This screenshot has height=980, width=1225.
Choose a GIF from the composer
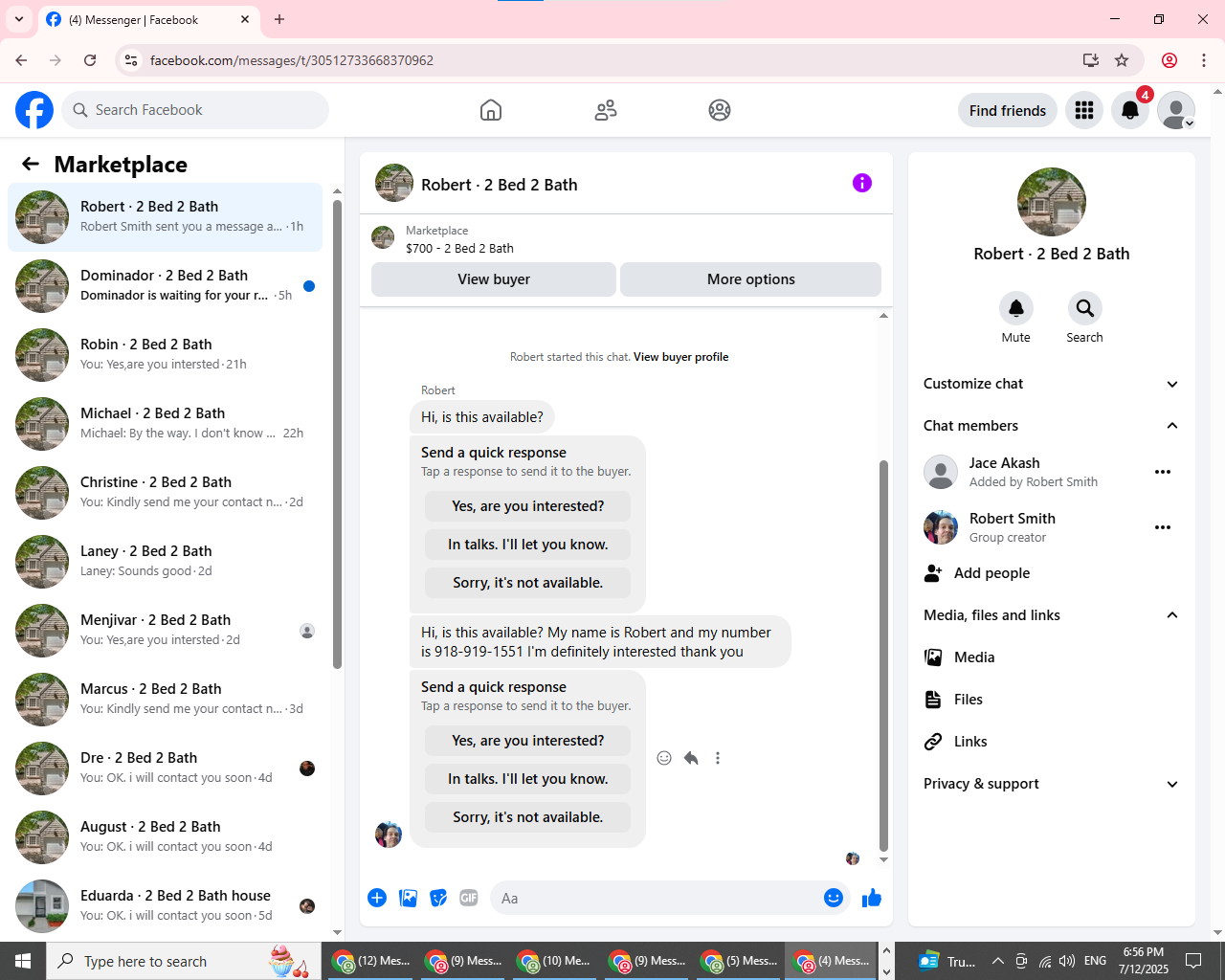pos(469,898)
